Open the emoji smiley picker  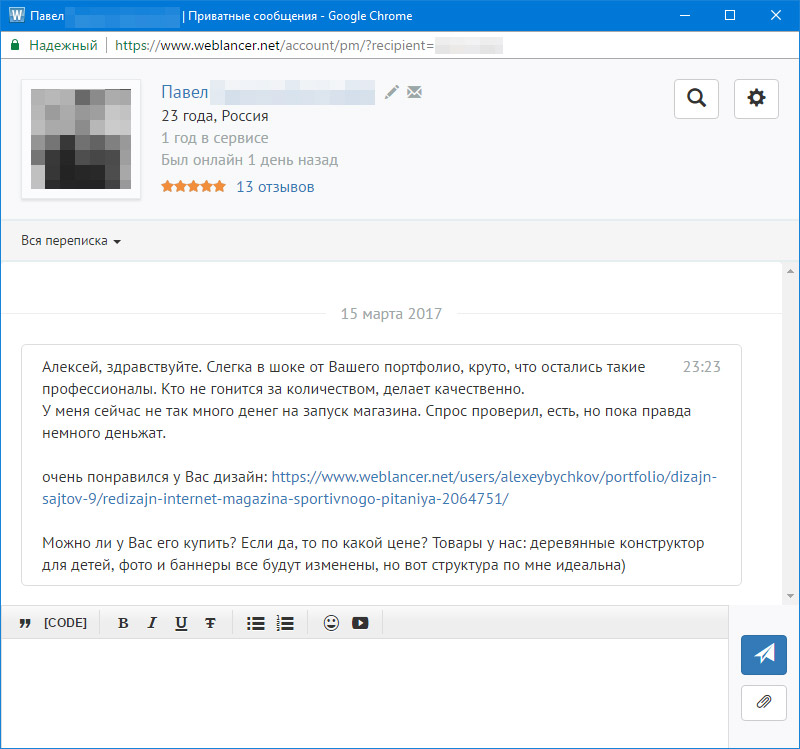[x=331, y=623]
